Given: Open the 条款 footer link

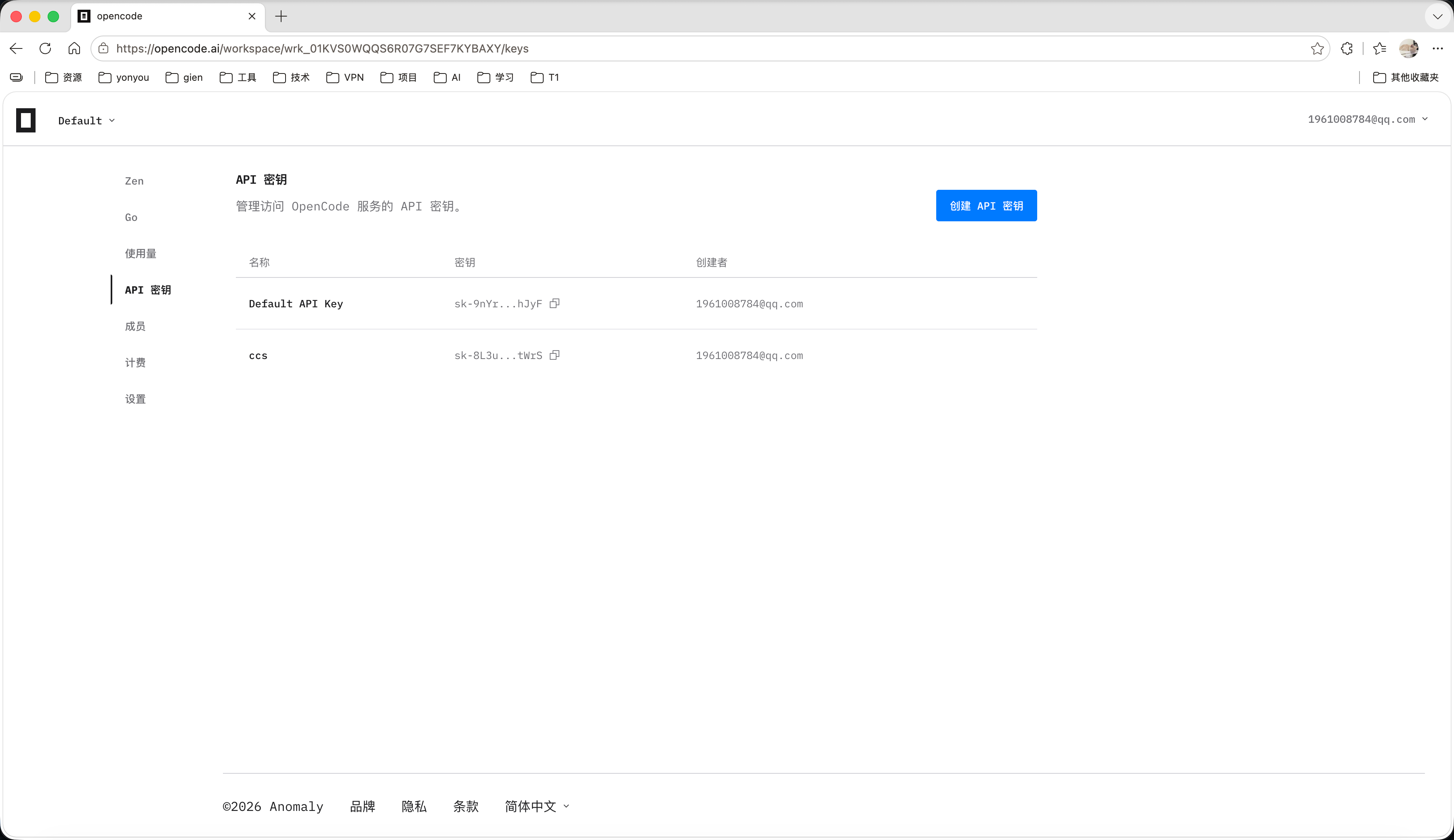Looking at the screenshot, I should [466, 806].
